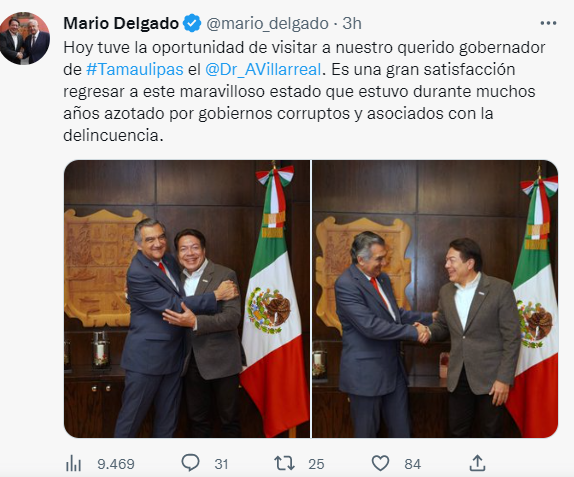The width and height of the screenshot is (574, 477).
Task: Click the 84 likes count
Action: coord(413,464)
